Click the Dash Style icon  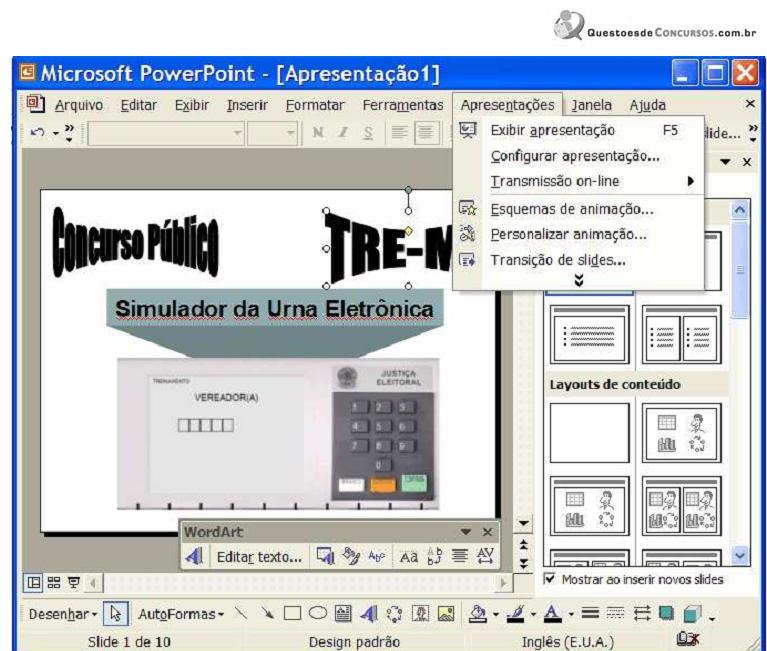tap(616, 613)
